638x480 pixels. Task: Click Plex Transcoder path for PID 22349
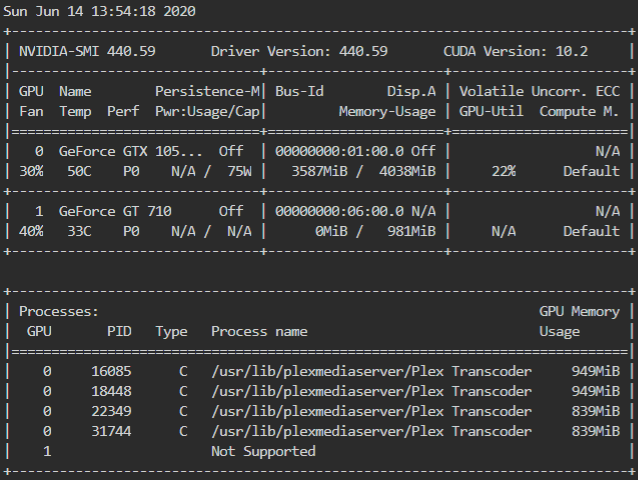click(371, 411)
